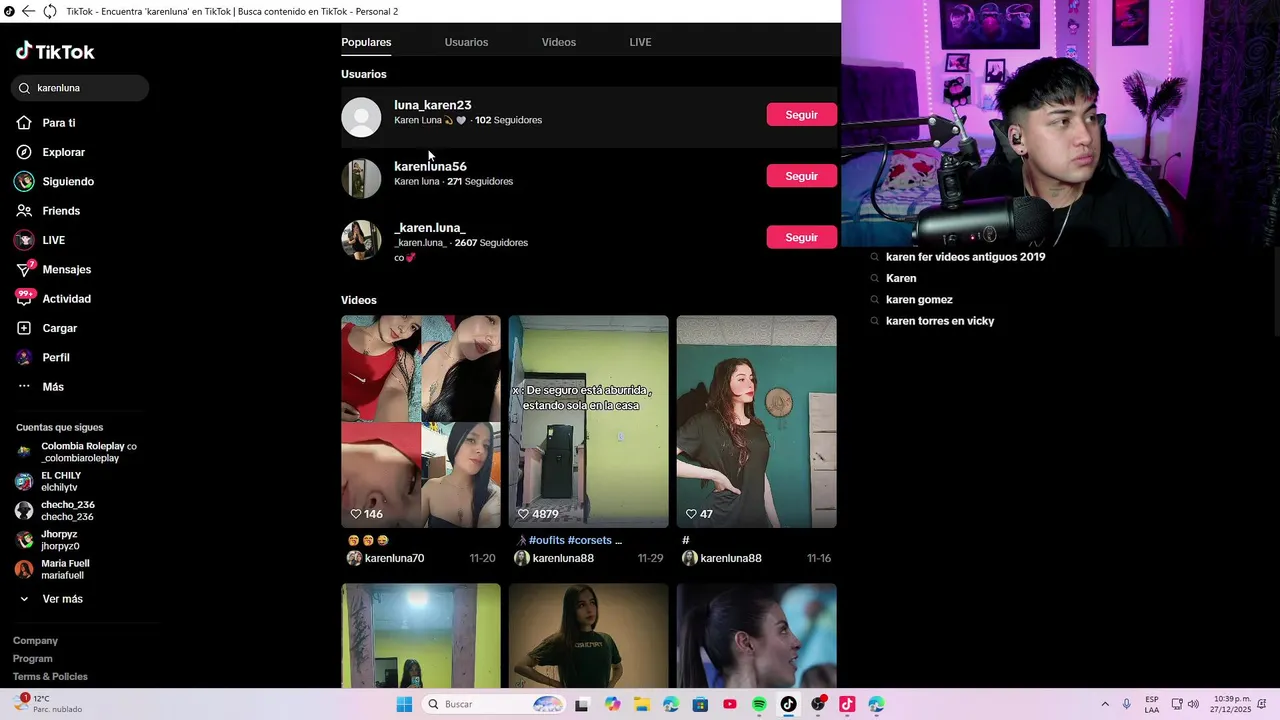
Task: Select suggestion karen torres en vicky
Action: pyautogui.click(x=940, y=321)
